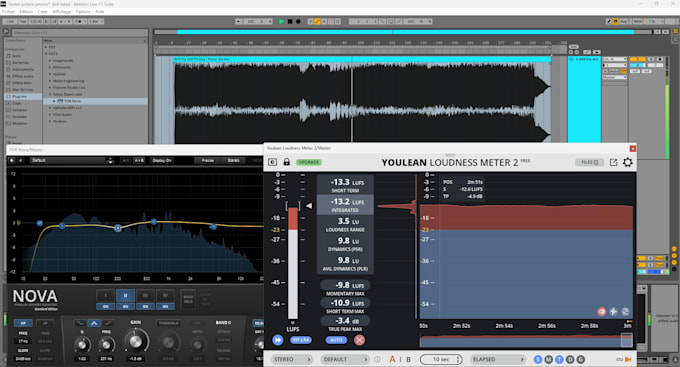Choose the high shelf filter shape icon in Nova

(x=108, y=323)
